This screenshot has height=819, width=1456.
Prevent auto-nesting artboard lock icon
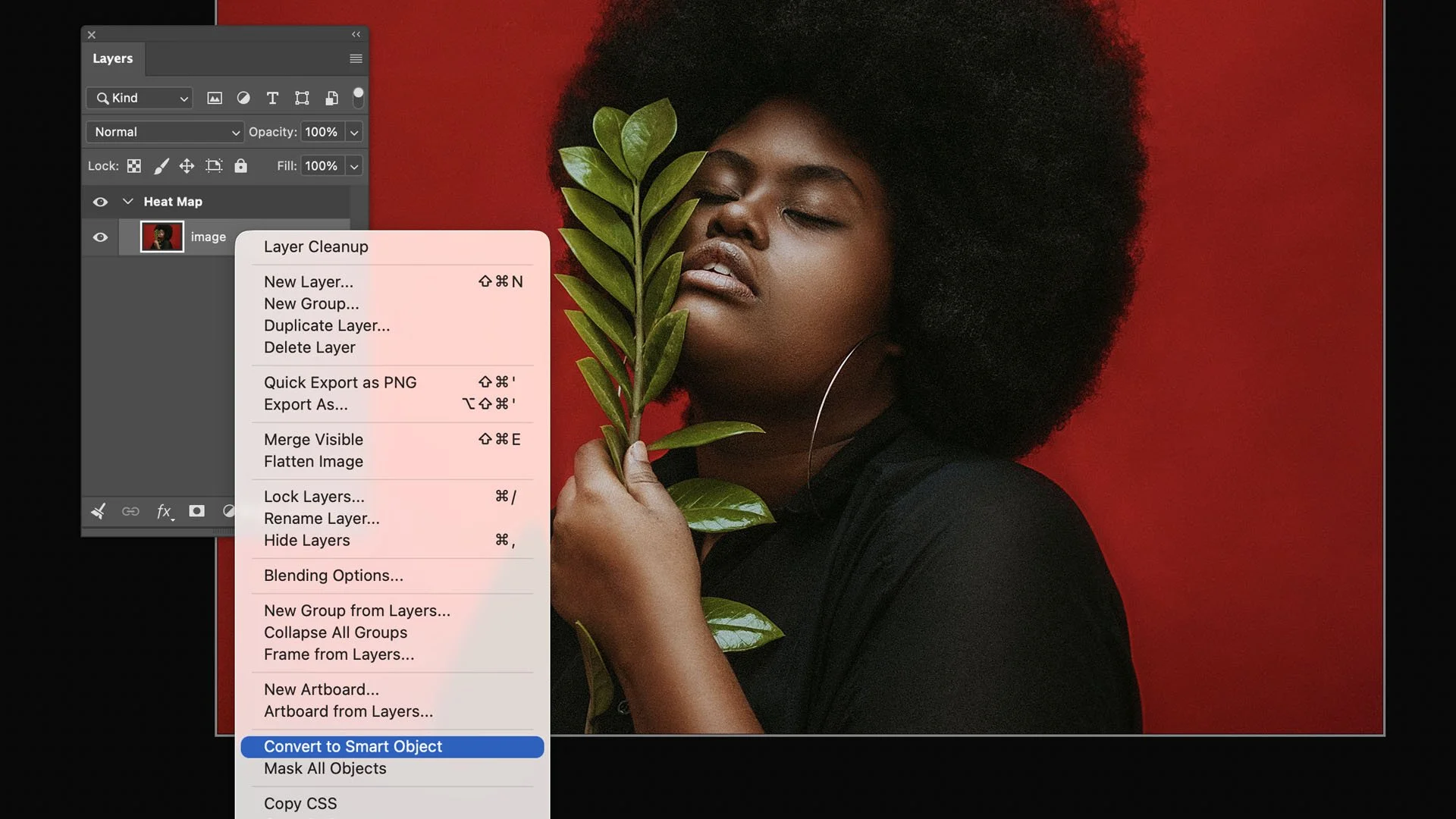(214, 166)
